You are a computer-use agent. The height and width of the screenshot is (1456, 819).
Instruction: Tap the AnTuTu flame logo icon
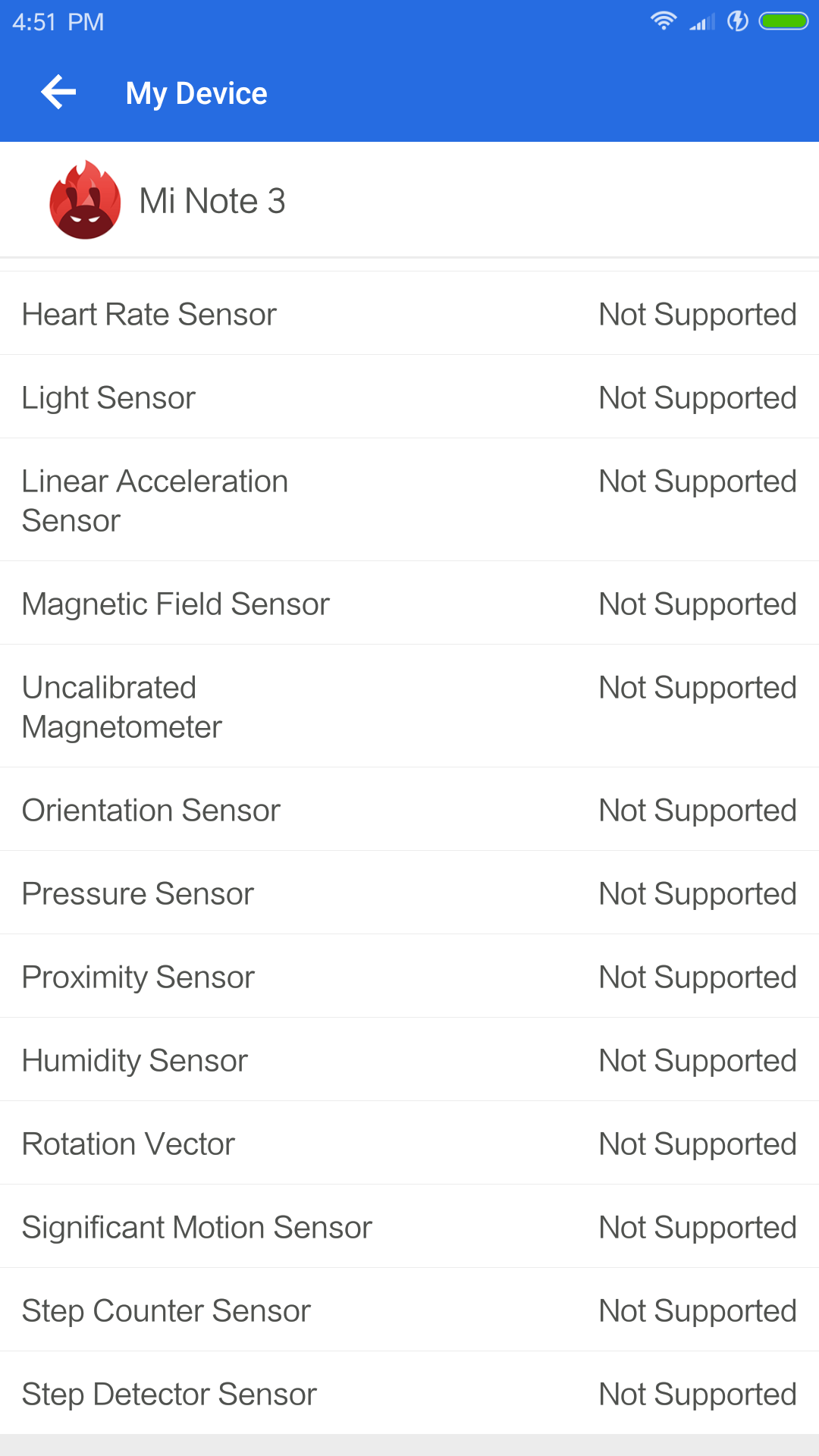coord(85,200)
